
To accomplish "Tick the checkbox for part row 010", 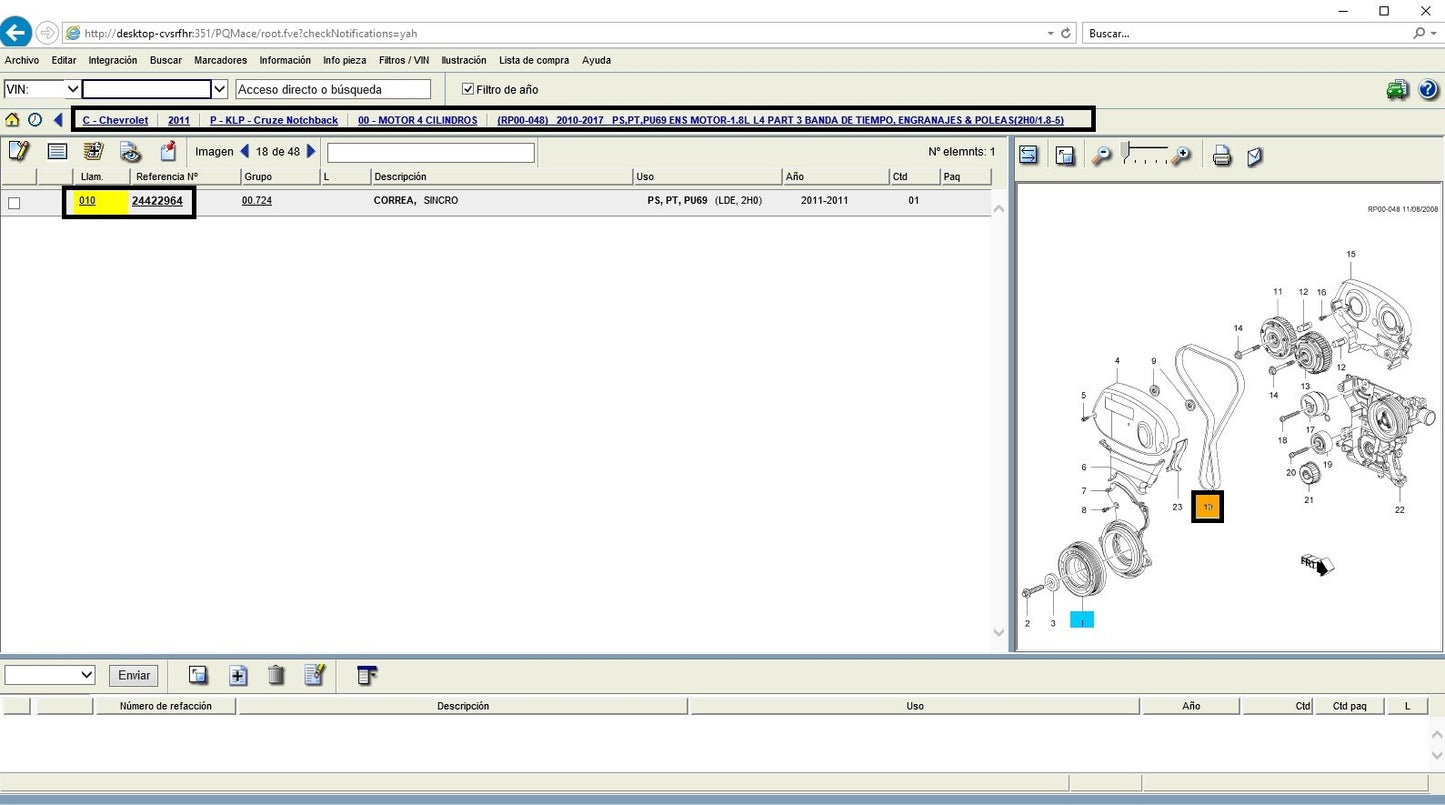I will point(14,203).
